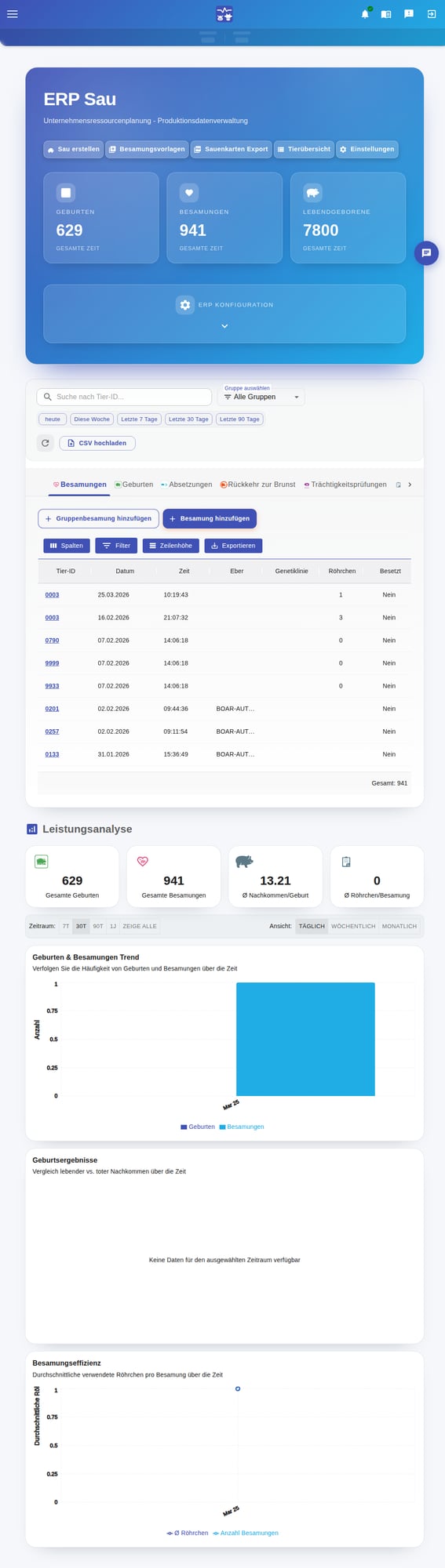Click the feedback icon in top bar
Viewport: 445px width, 1568px height.
coord(409,14)
